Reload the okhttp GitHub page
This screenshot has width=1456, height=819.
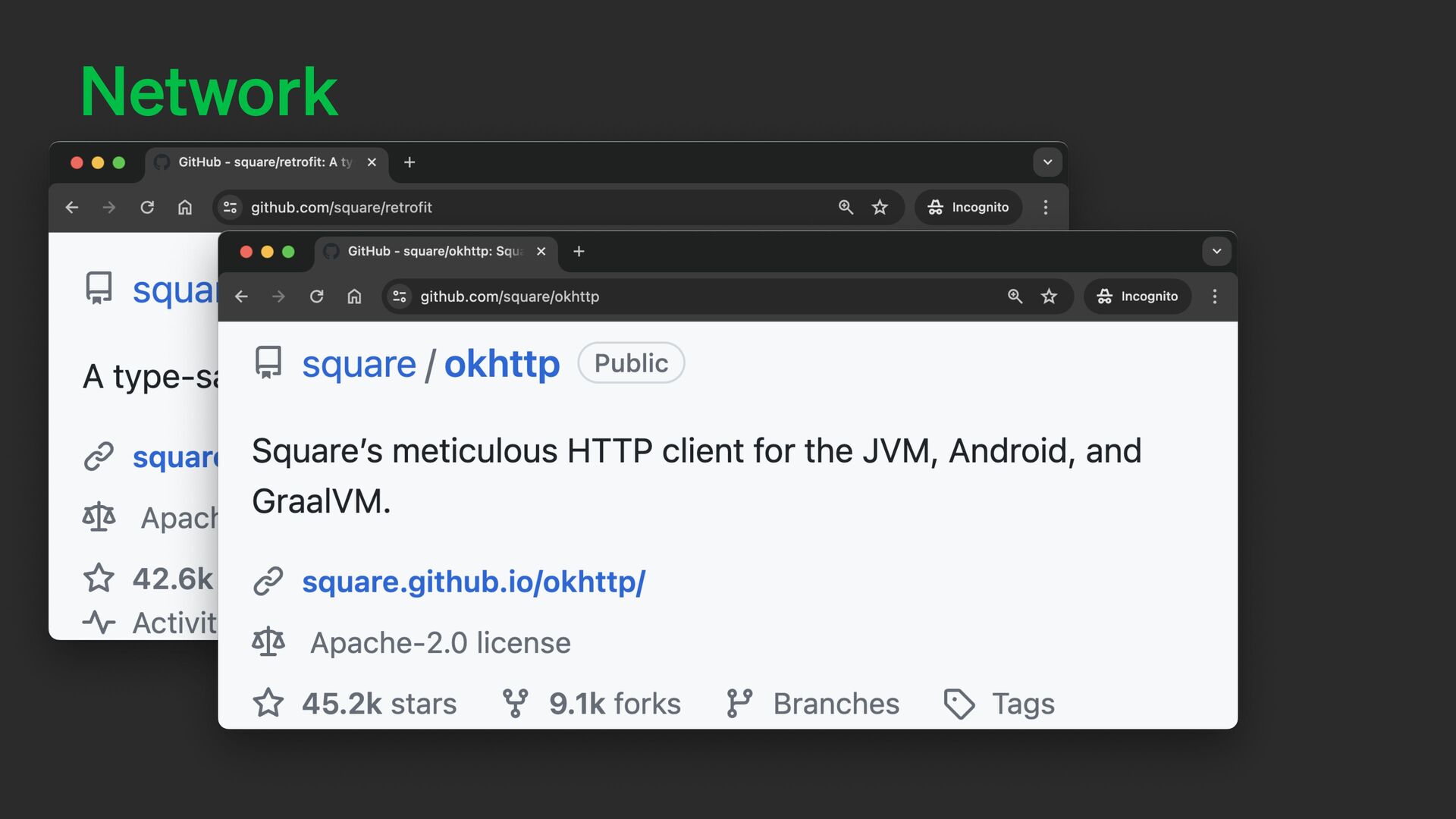pyautogui.click(x=317, y=297)
